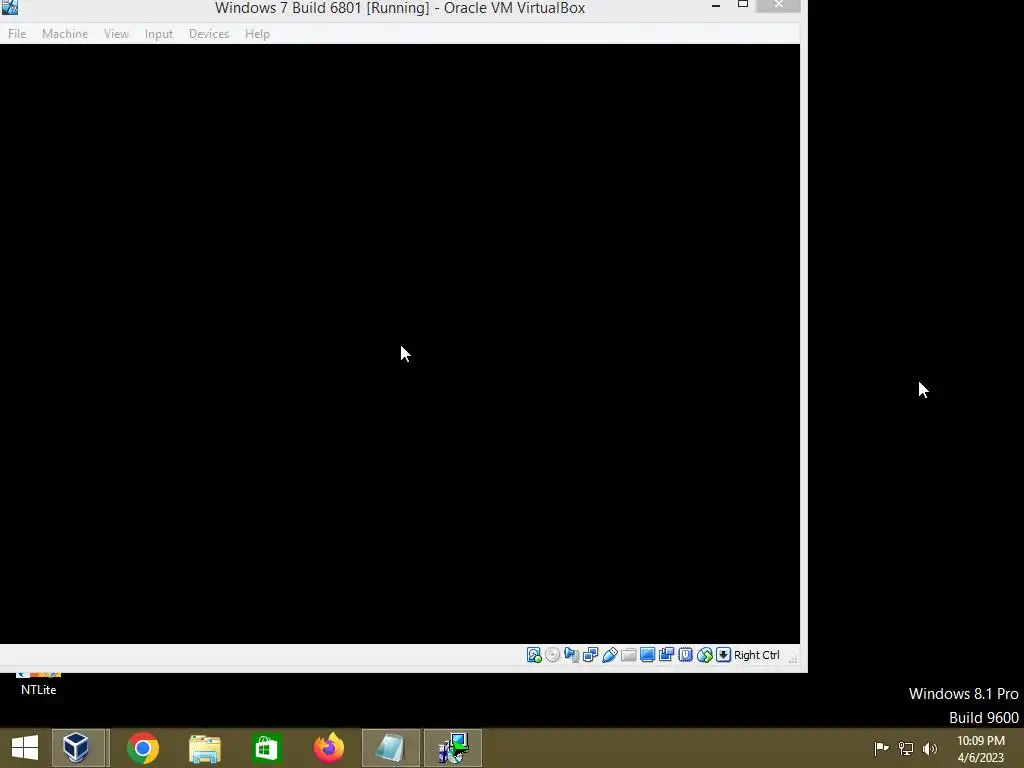Click the VirtualBox title bar app icon
The image size is (1024, 768).
tap(10, 7)
